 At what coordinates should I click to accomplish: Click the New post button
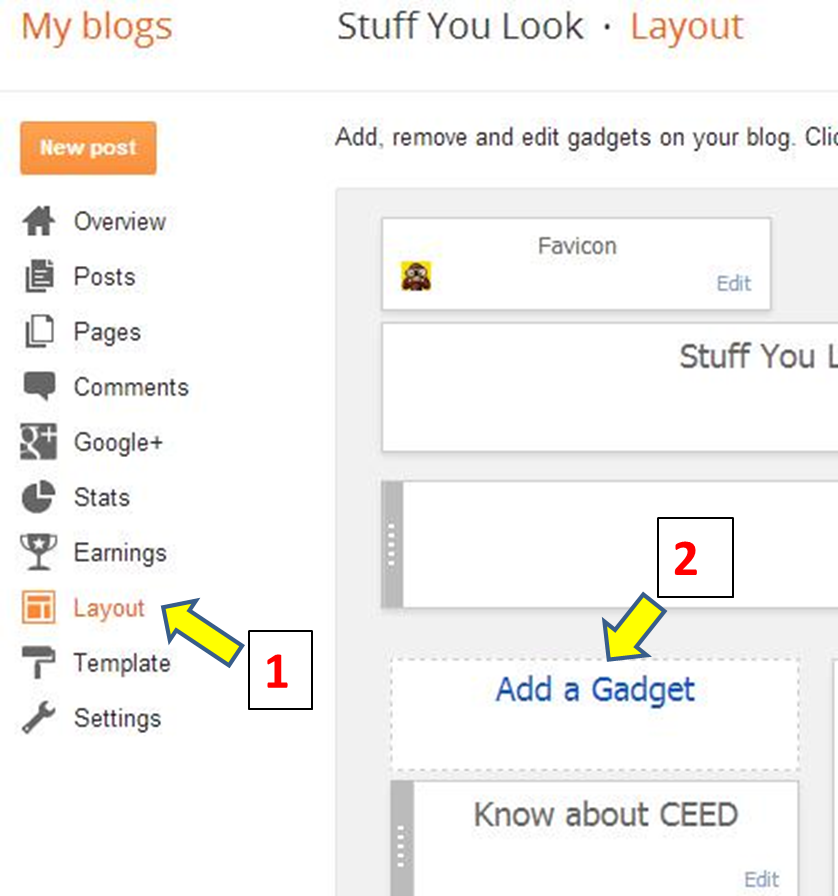click(88, 147)
